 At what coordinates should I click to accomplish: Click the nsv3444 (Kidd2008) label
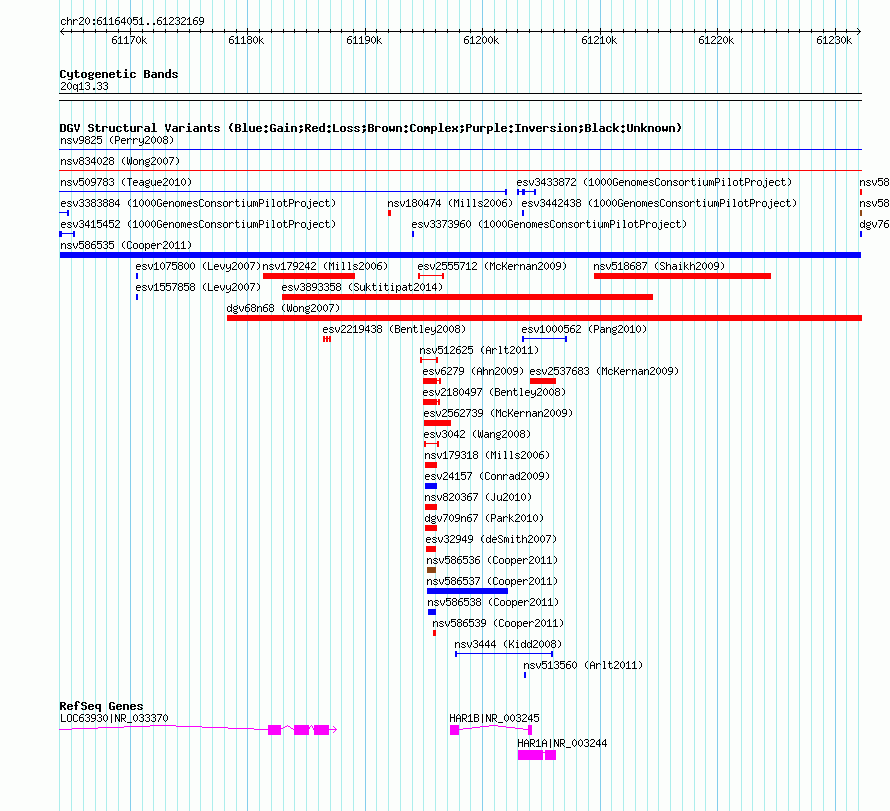coord(508,644)
